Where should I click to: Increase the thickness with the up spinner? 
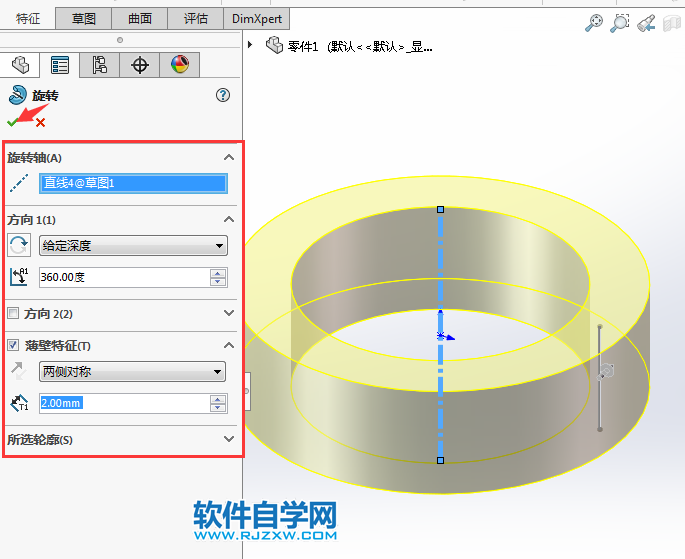[x=218, y=399]
